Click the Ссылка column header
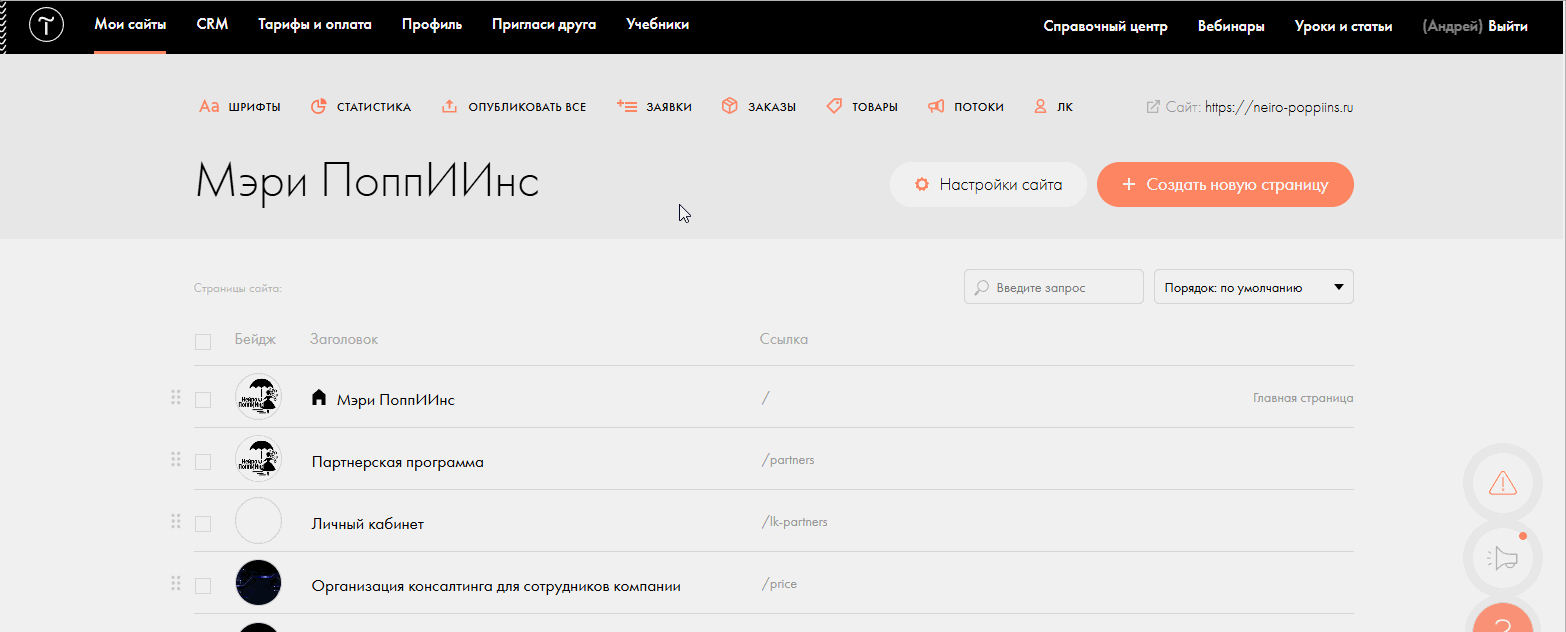The height and width of the screenshot is (632, 1566). [784, 339]
